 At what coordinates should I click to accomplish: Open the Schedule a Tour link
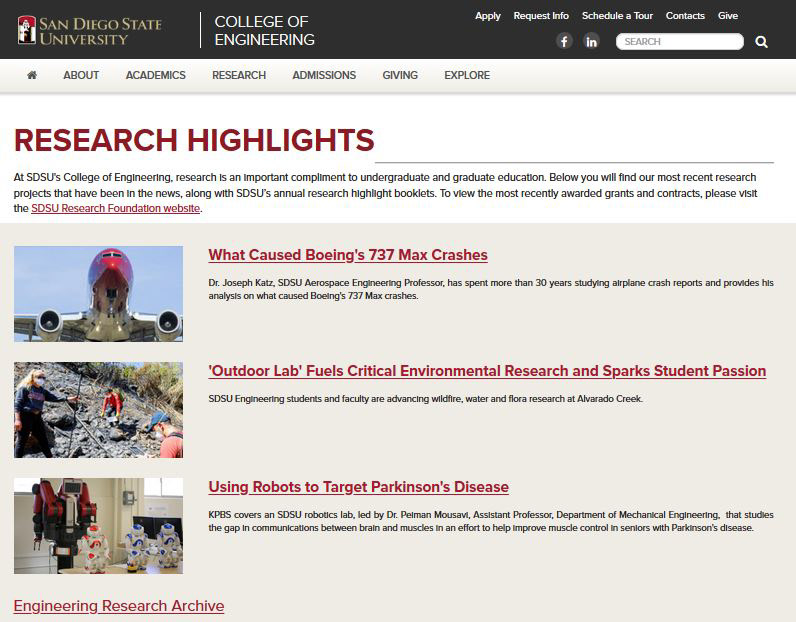[617, 16]
